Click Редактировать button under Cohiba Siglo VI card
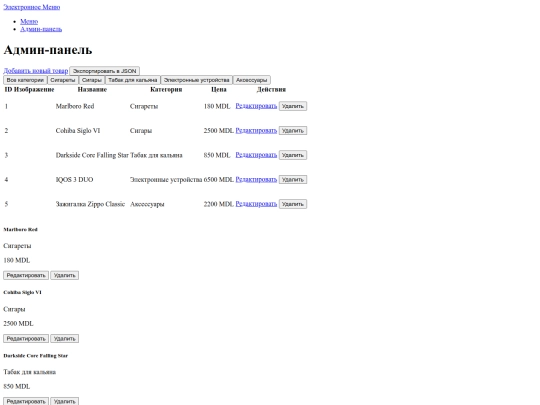 (x=26, y=339)
